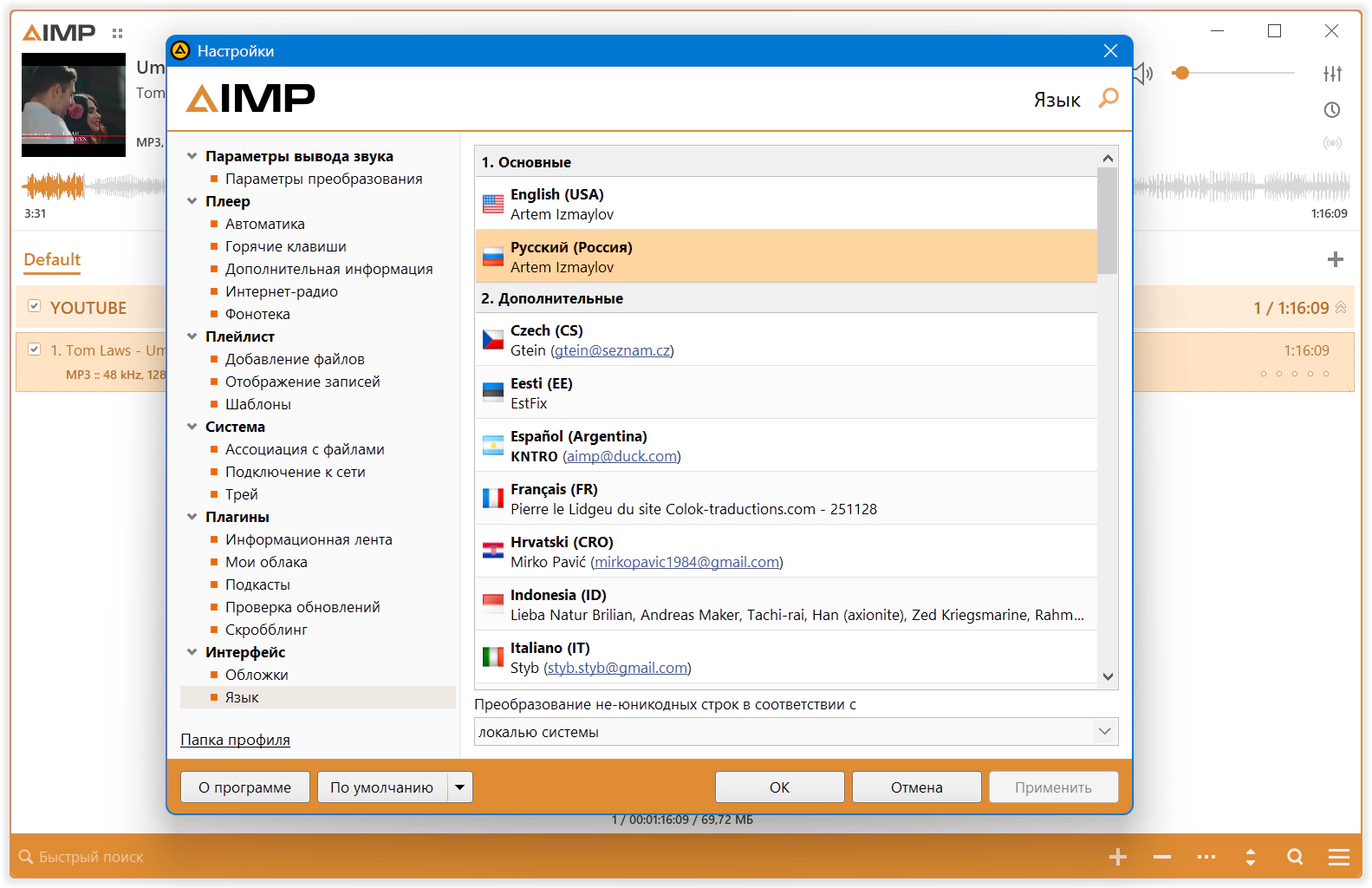Close the Настройки dialog
Screen dimensions: 1372x888
[x=1110, y=51]
